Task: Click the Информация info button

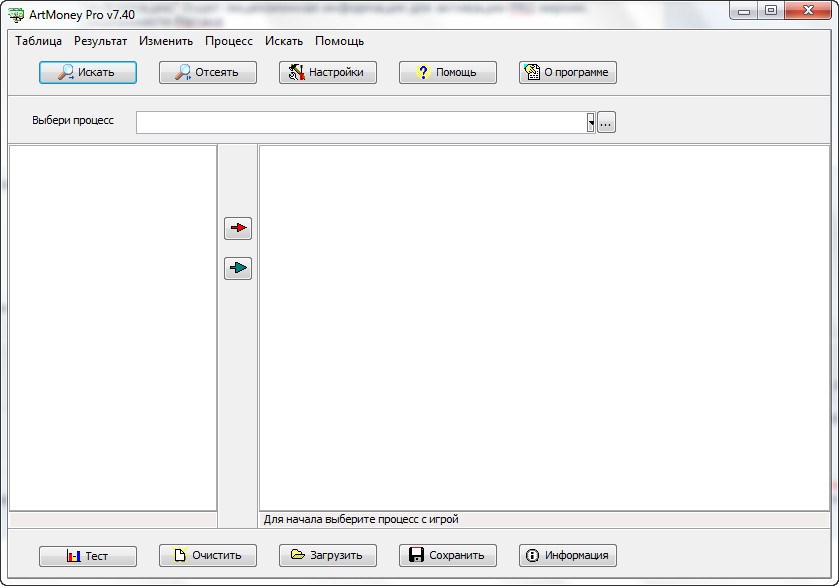Action: (x=567, y=555)
